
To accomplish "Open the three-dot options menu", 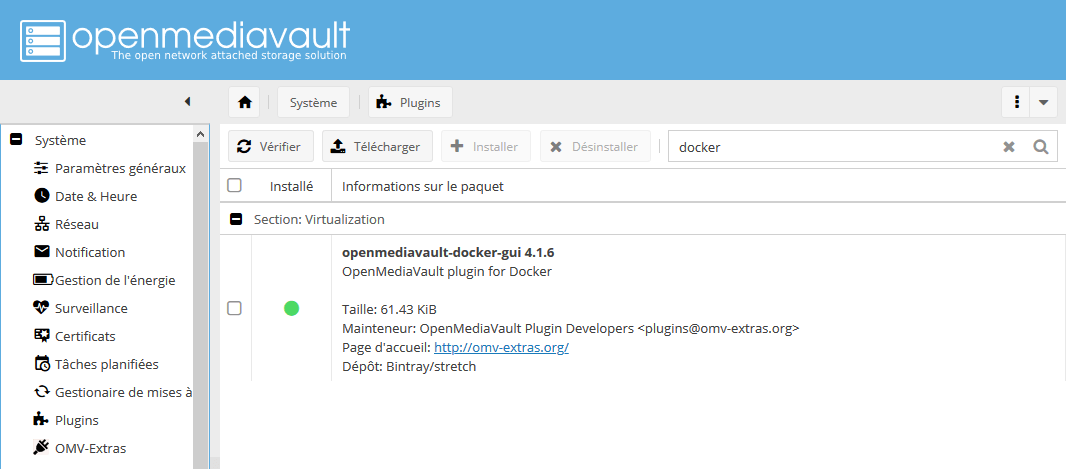I will pos(1016,102).
